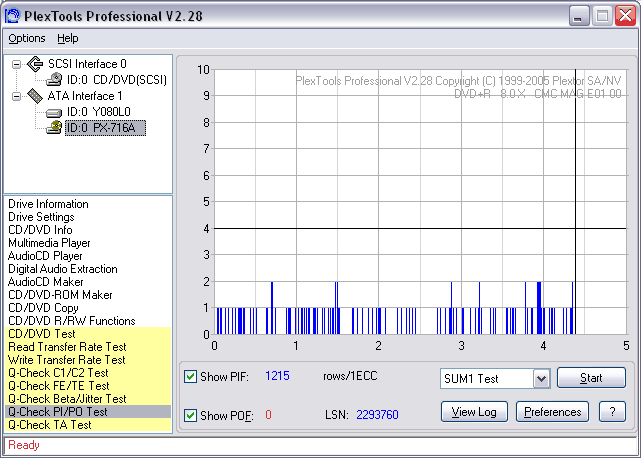This screenshot has height=458, width=641.
Task: Open AudioCD Player function
Action: [45, 256]
